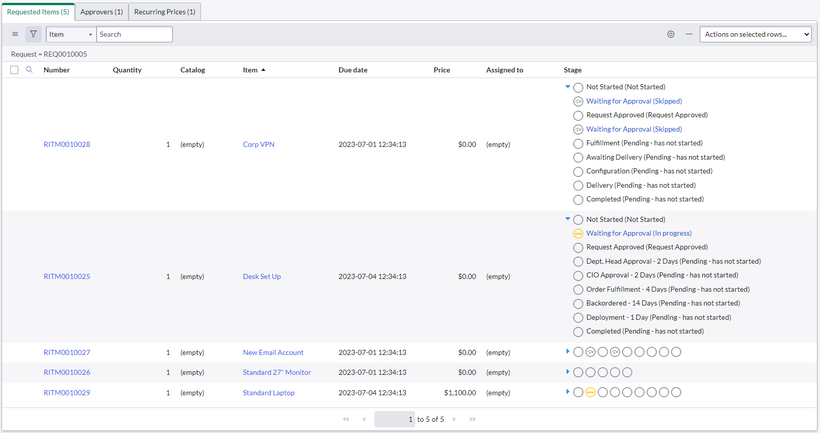Open Desk Set Up item link
The height and width of the screenshot is (433, 820).
click(261, 276)
